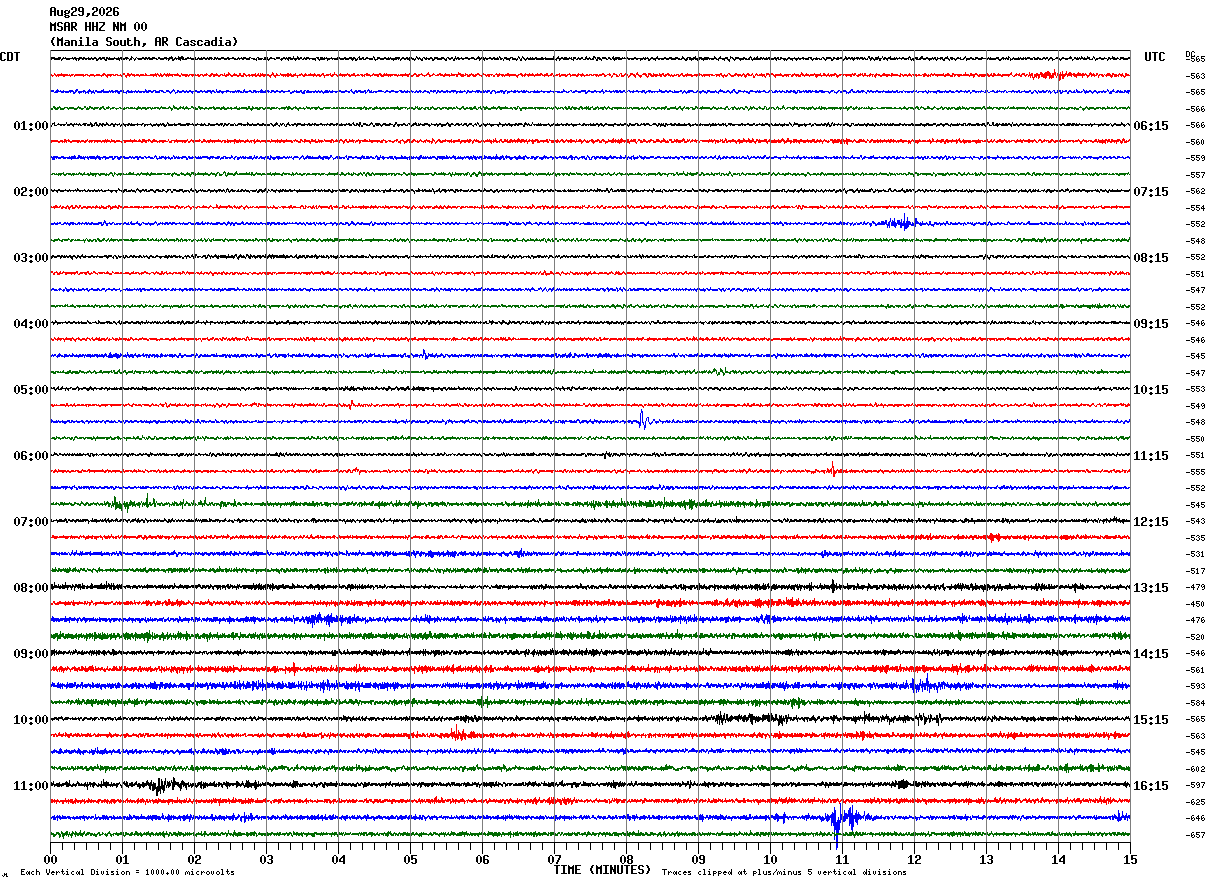Click the UTC timezone header
The width and height of the screenshot is (1210, 886).
[x=1155, y=57]
